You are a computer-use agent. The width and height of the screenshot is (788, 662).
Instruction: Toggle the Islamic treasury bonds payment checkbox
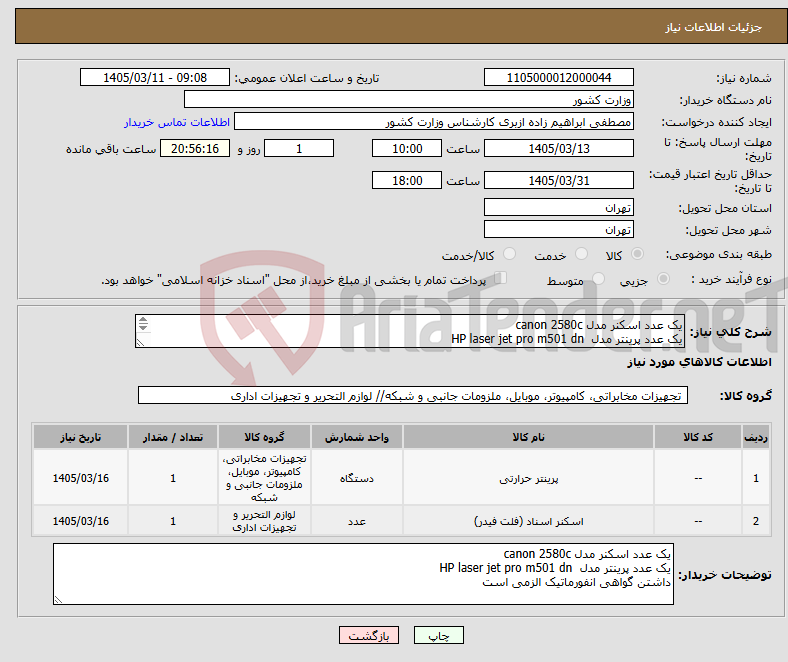501,277
